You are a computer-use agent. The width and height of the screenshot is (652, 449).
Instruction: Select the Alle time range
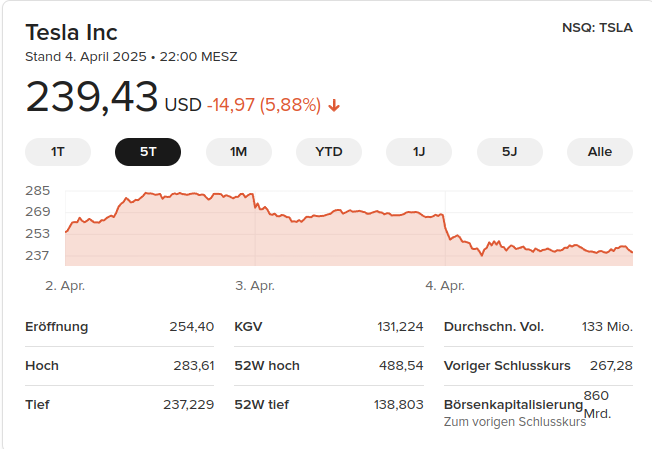point(600,152)
